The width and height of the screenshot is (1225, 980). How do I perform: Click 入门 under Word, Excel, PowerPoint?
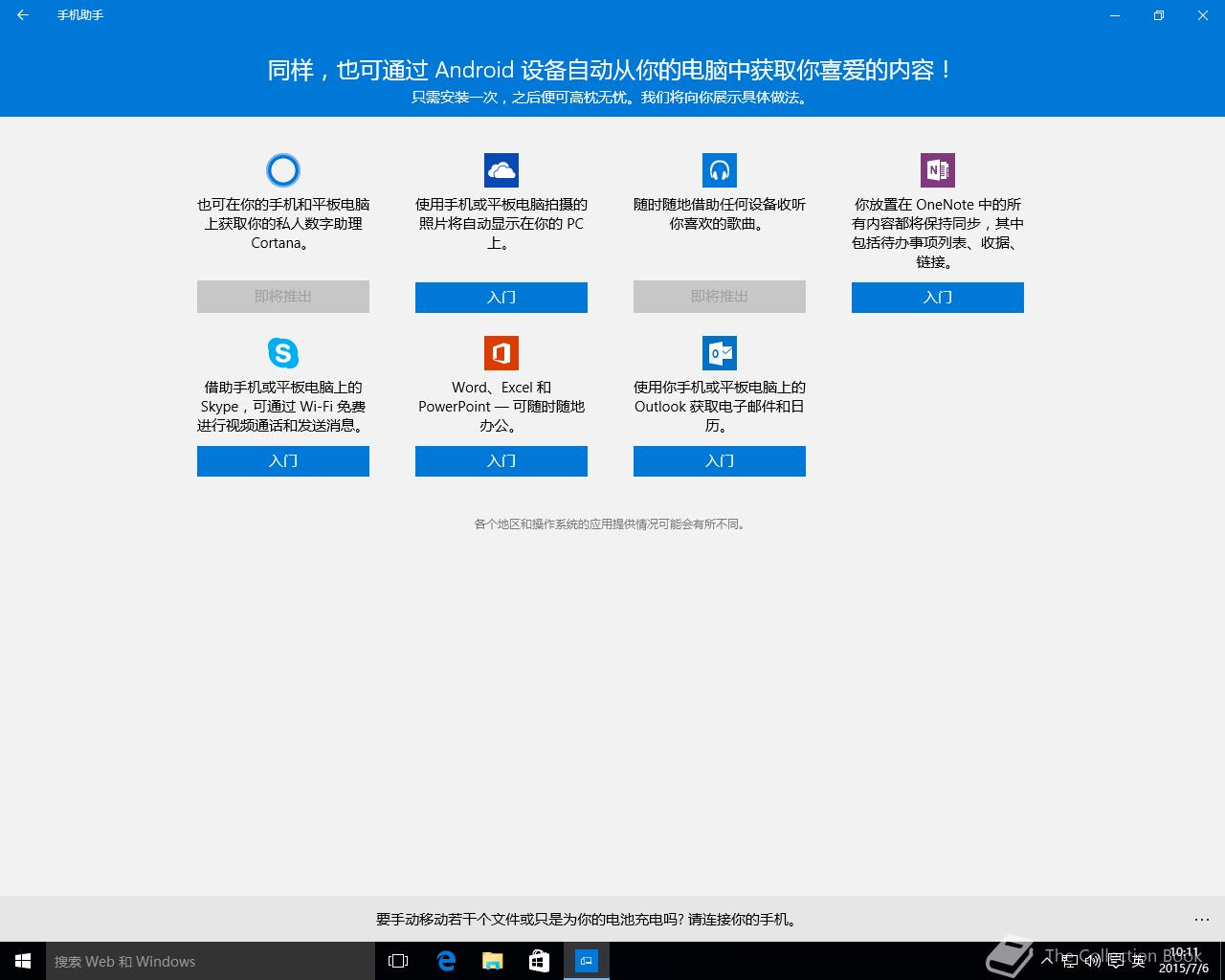(501, 461)
